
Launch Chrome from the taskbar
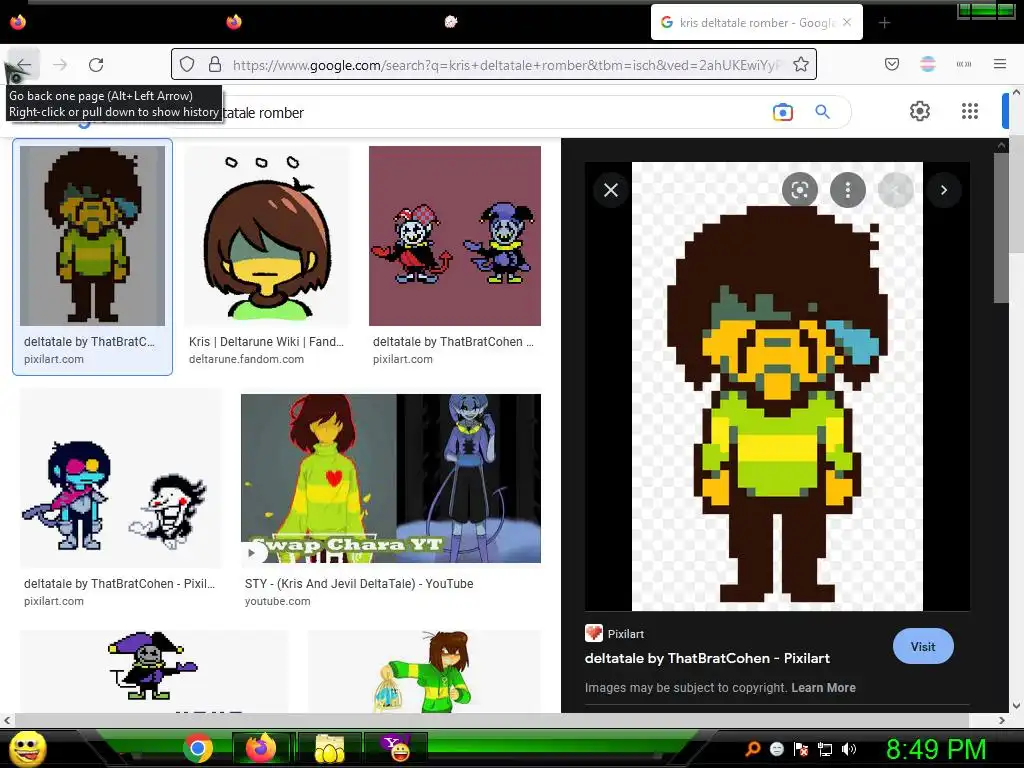point(198,748)
